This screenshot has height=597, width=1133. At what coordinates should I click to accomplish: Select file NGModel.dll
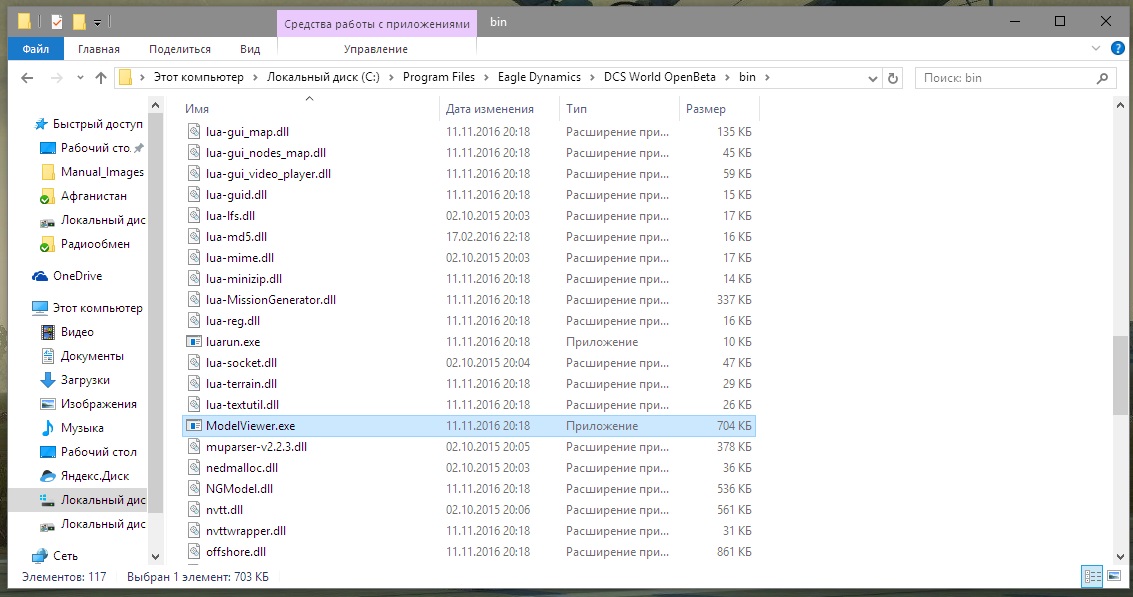coord(239,489)
